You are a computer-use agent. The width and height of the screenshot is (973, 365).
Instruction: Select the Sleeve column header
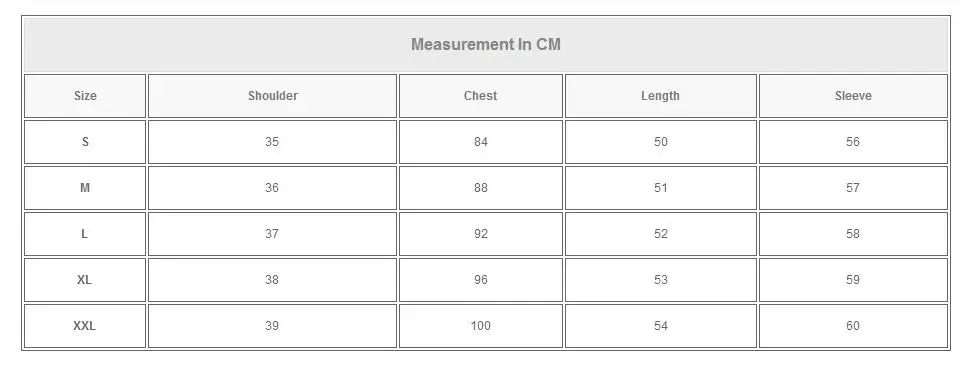(x=853, y=96)
